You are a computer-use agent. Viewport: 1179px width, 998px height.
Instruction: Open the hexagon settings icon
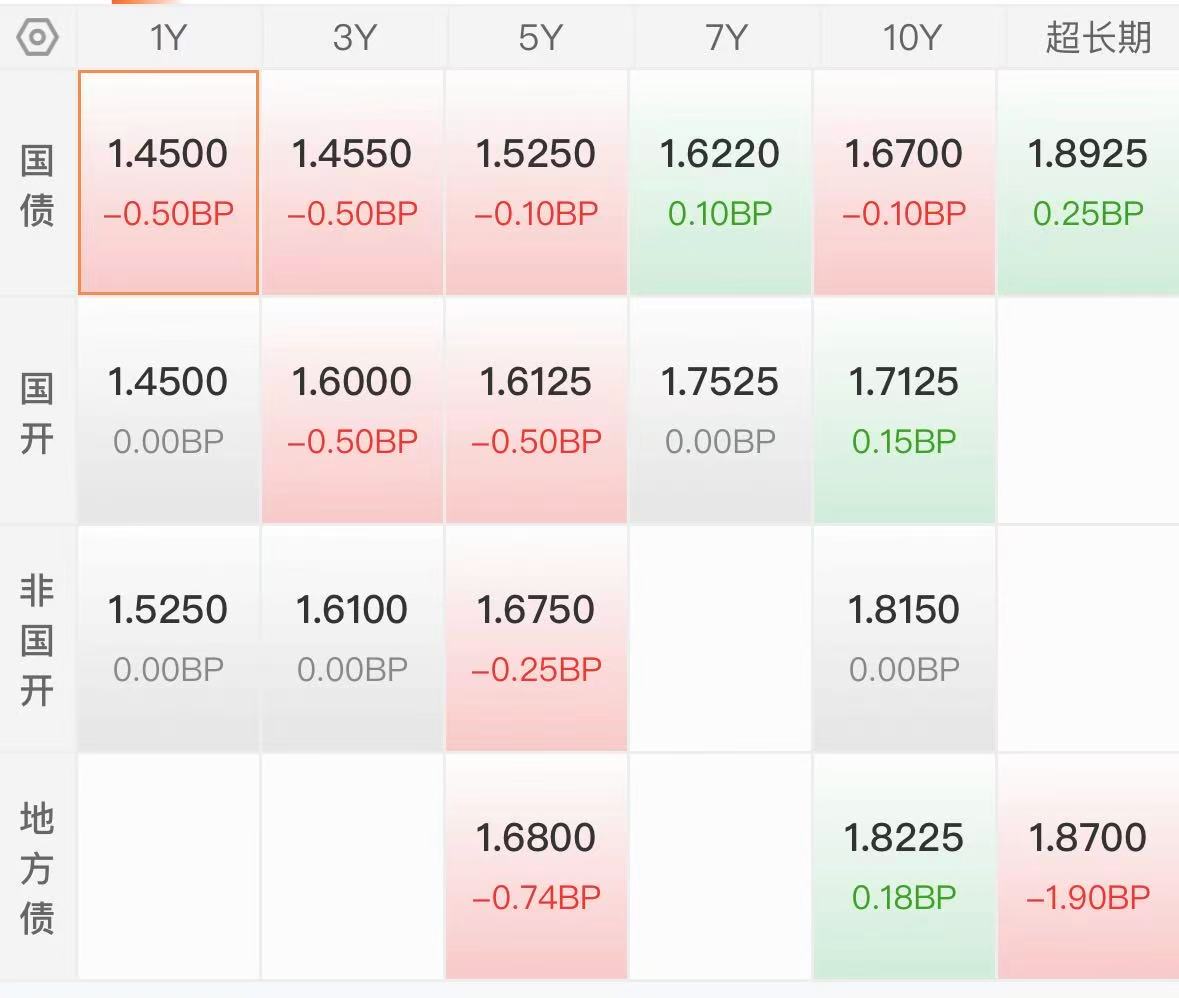(37, 38)
